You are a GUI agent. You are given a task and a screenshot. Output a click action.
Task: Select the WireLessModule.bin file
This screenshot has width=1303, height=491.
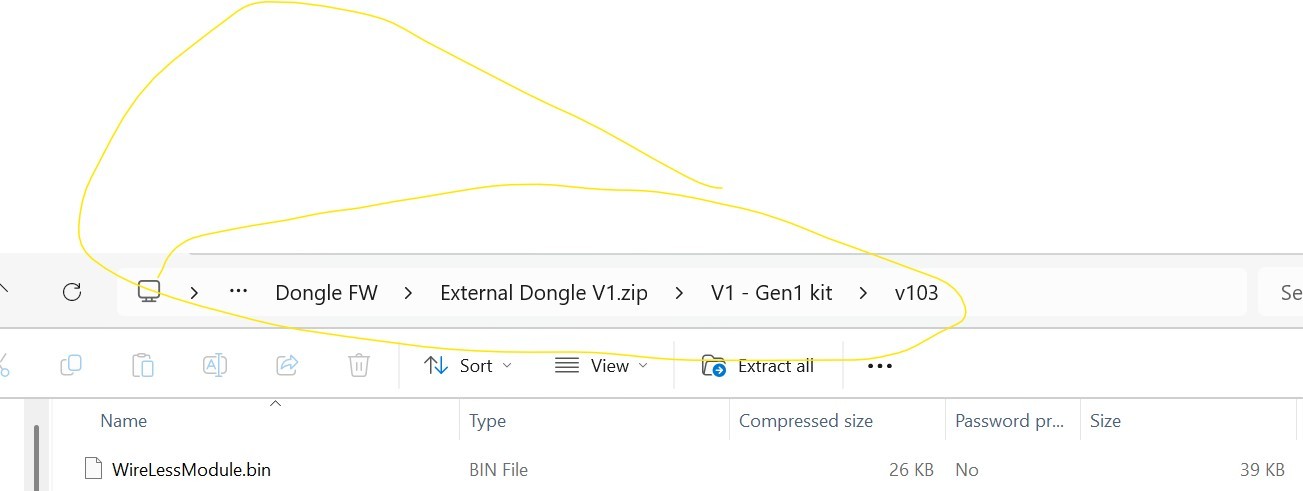pyautogui.click(x=191, y=469)
